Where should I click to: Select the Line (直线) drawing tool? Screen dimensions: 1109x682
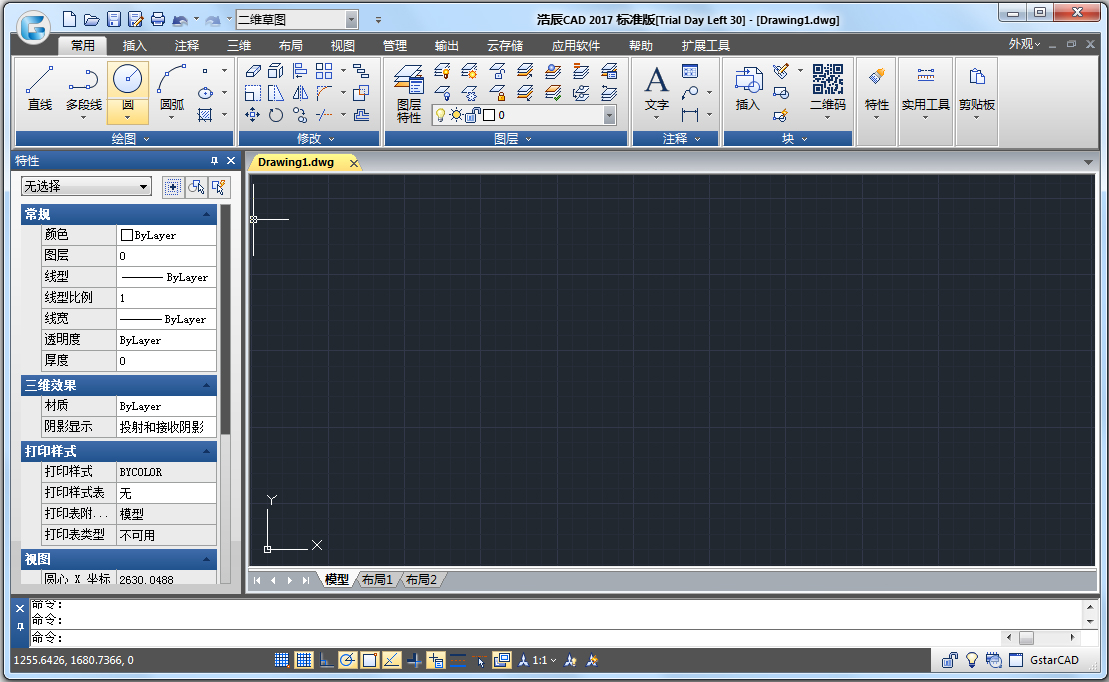[x=40, y=88]
